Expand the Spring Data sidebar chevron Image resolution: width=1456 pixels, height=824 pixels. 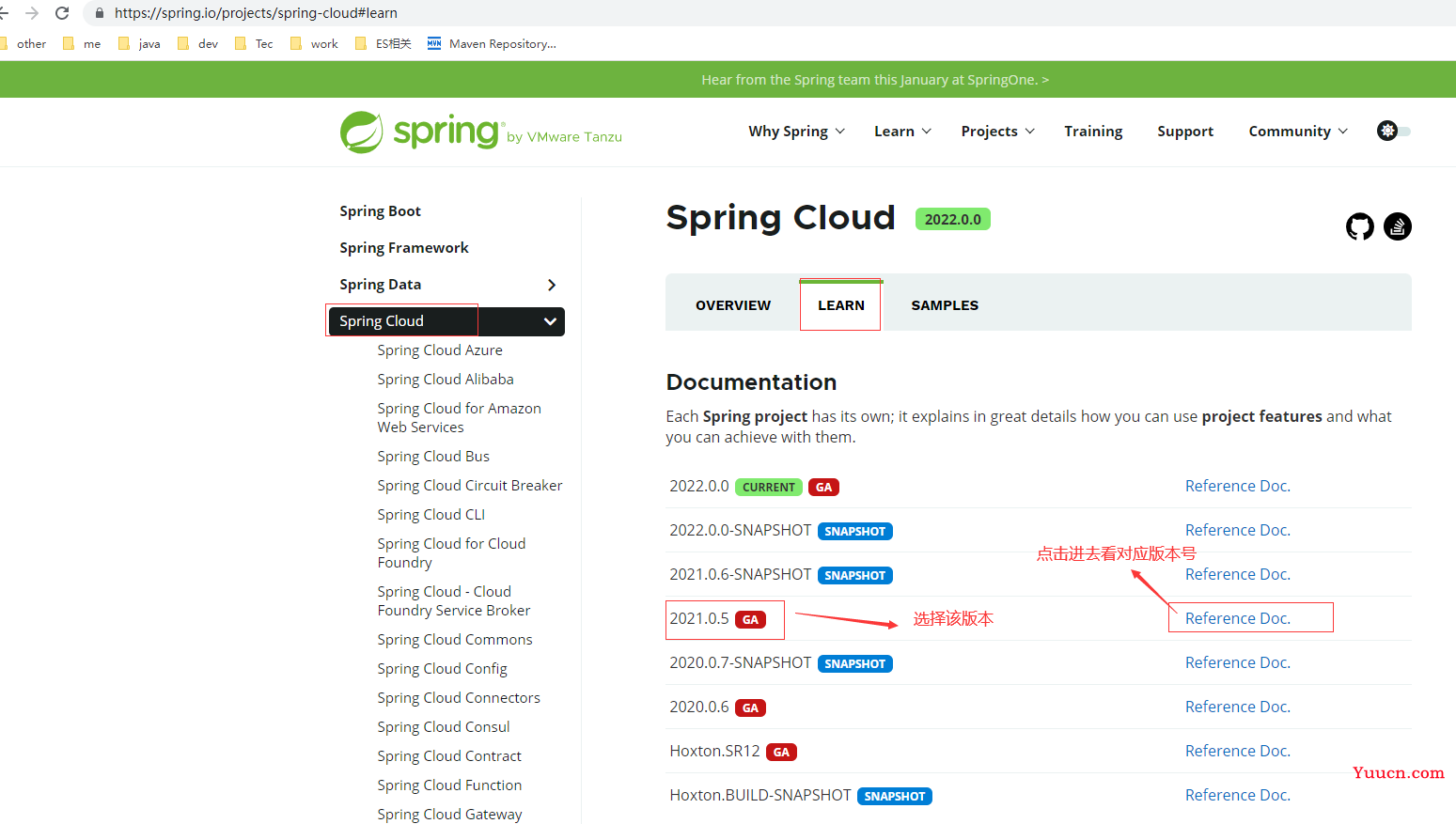click(x=552, y=285)
